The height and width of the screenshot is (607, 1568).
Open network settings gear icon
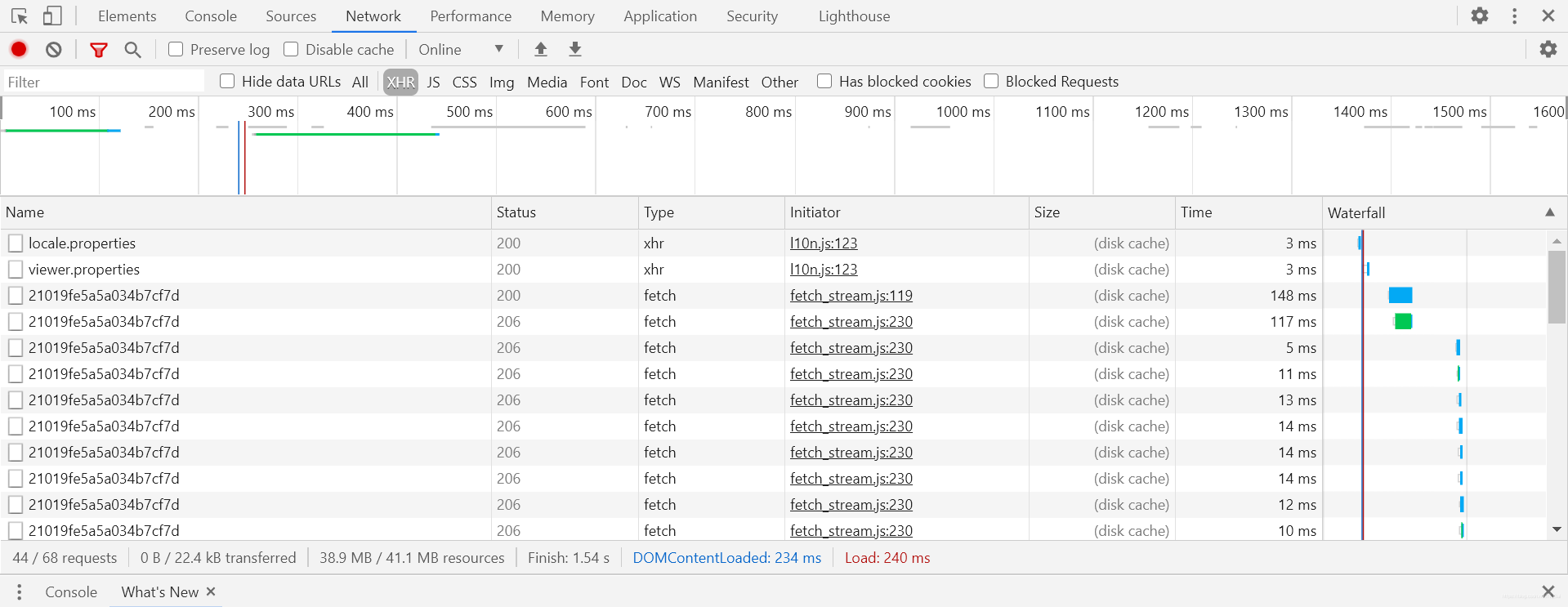1548,49
